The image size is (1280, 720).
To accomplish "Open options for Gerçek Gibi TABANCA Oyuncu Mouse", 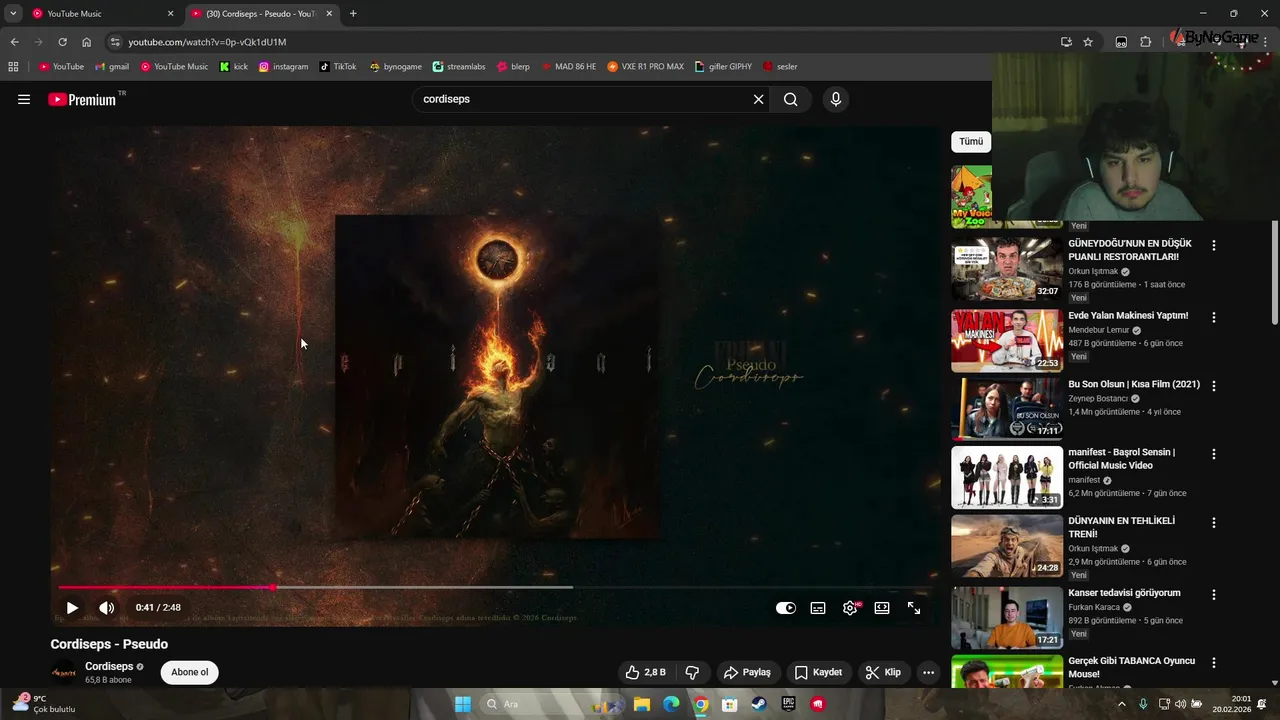I will tap(1214, 663).
